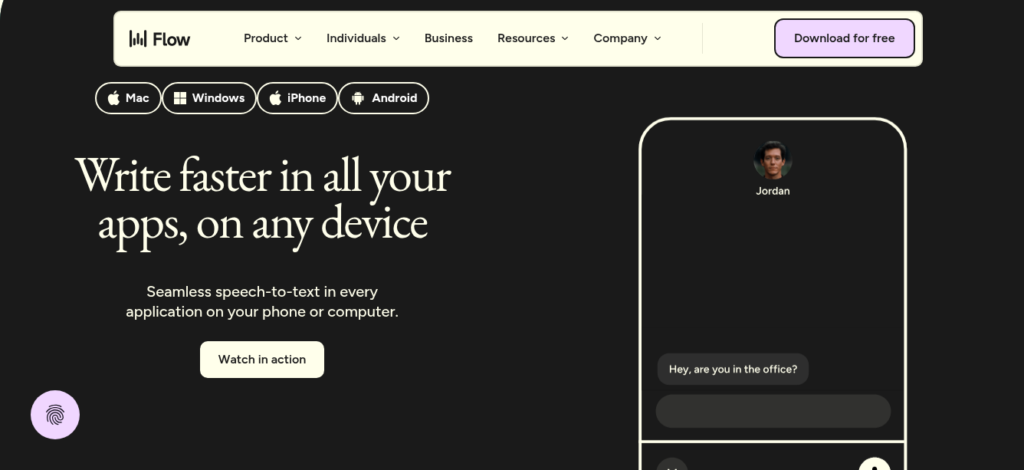Click the message input field in phone mockup
Viewport: 1024px width, 470px height.
(x=773, y=411)
